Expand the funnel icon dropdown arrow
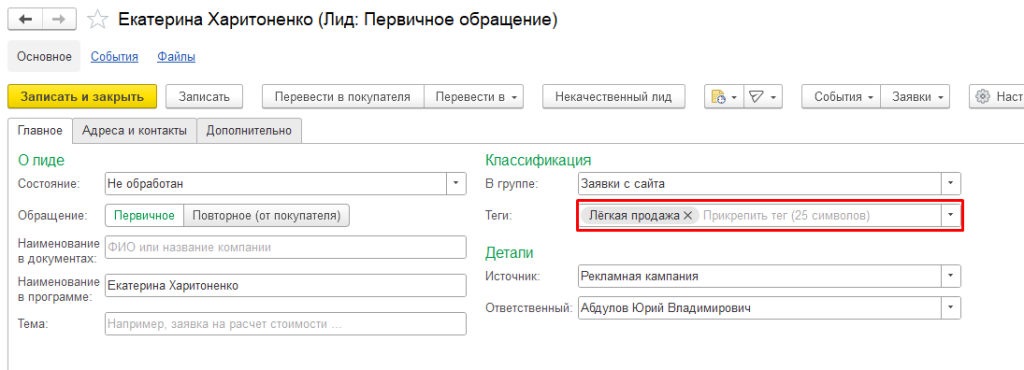This screenshot has height=370, width=1024. pyautogui.click(x=773, y=97)
